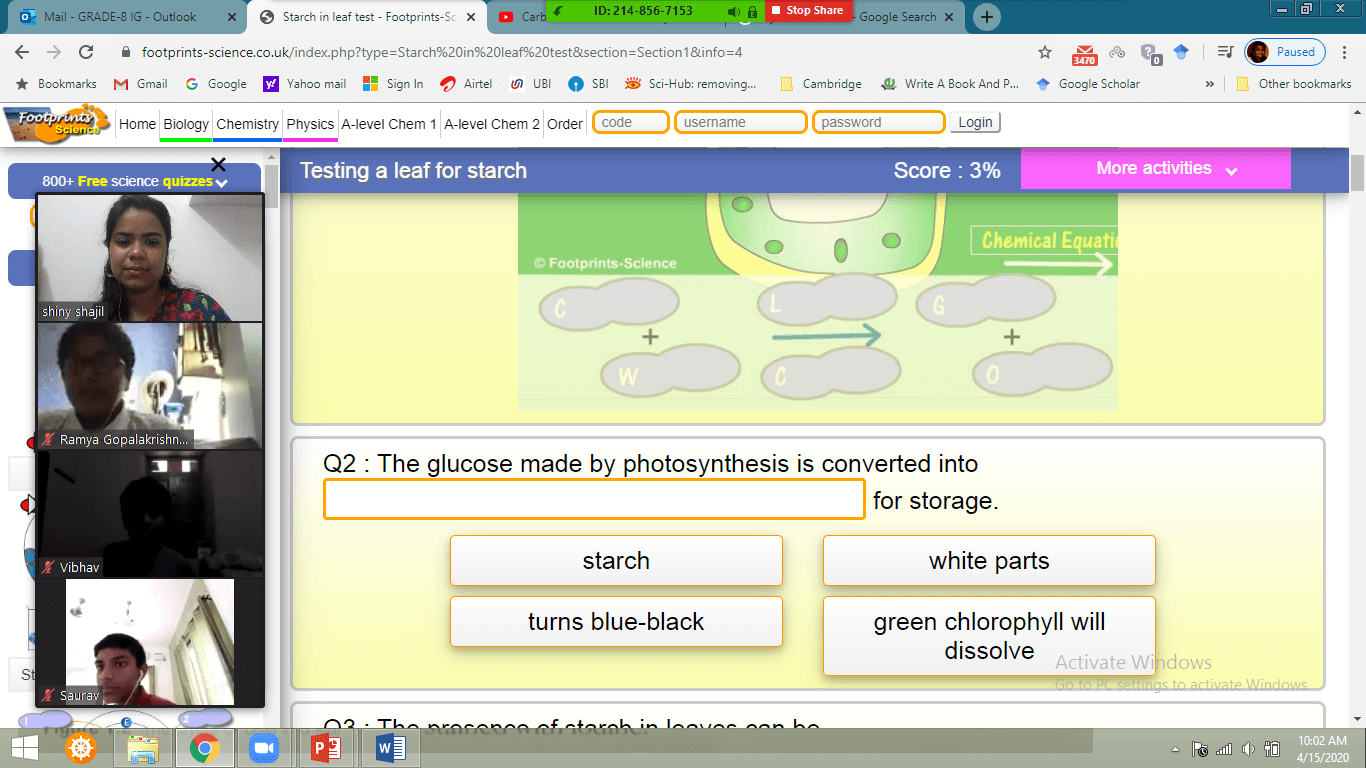Expand the More activities dropdown
Viewport: 1366px width, 768px height.
[x=1155, y=169]
